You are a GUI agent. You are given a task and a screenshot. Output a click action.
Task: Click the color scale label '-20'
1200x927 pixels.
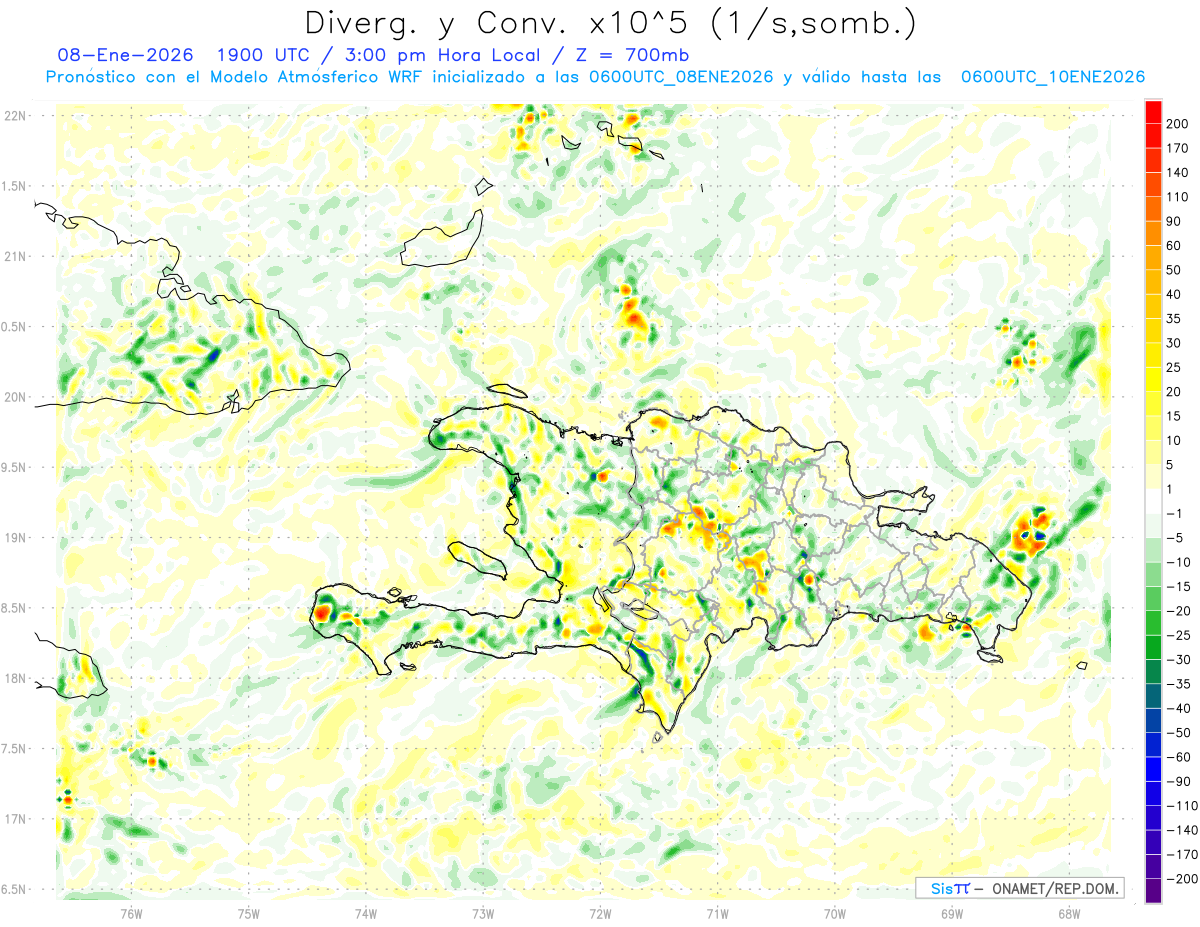coord(1179,611)
